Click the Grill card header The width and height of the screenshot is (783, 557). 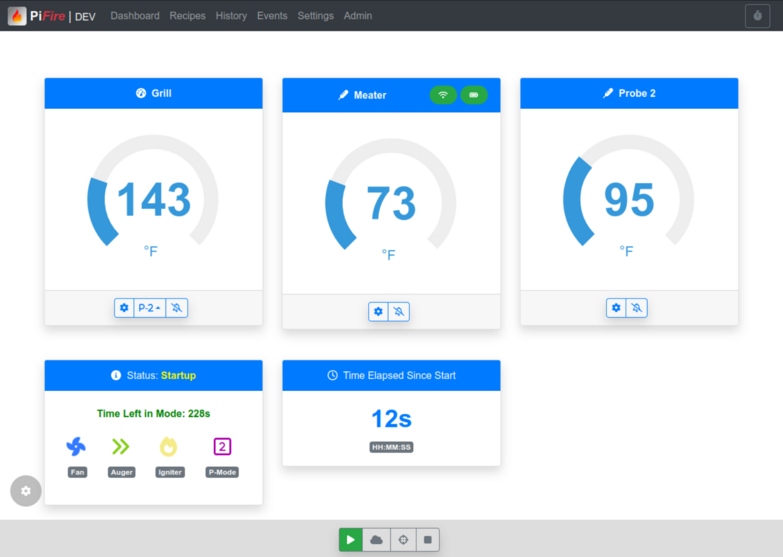(153, 93)
